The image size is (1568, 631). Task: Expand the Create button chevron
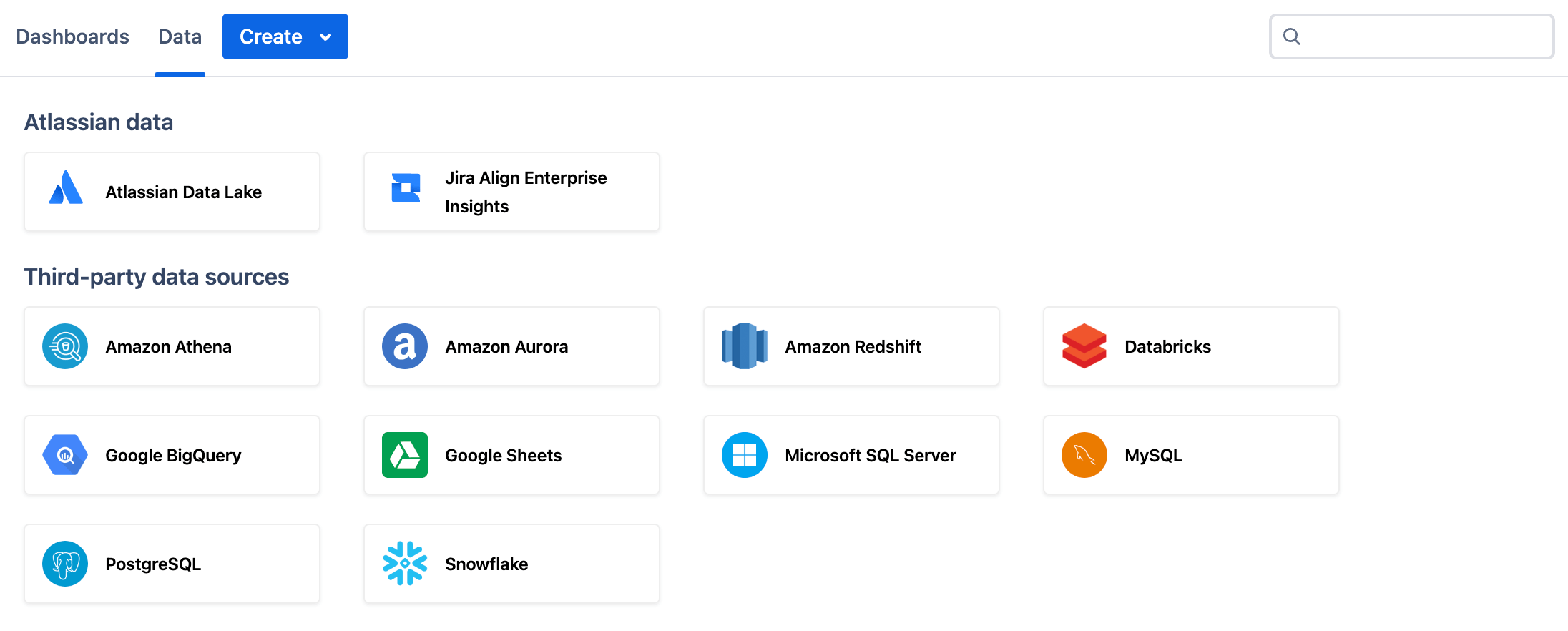coord(326,36)
